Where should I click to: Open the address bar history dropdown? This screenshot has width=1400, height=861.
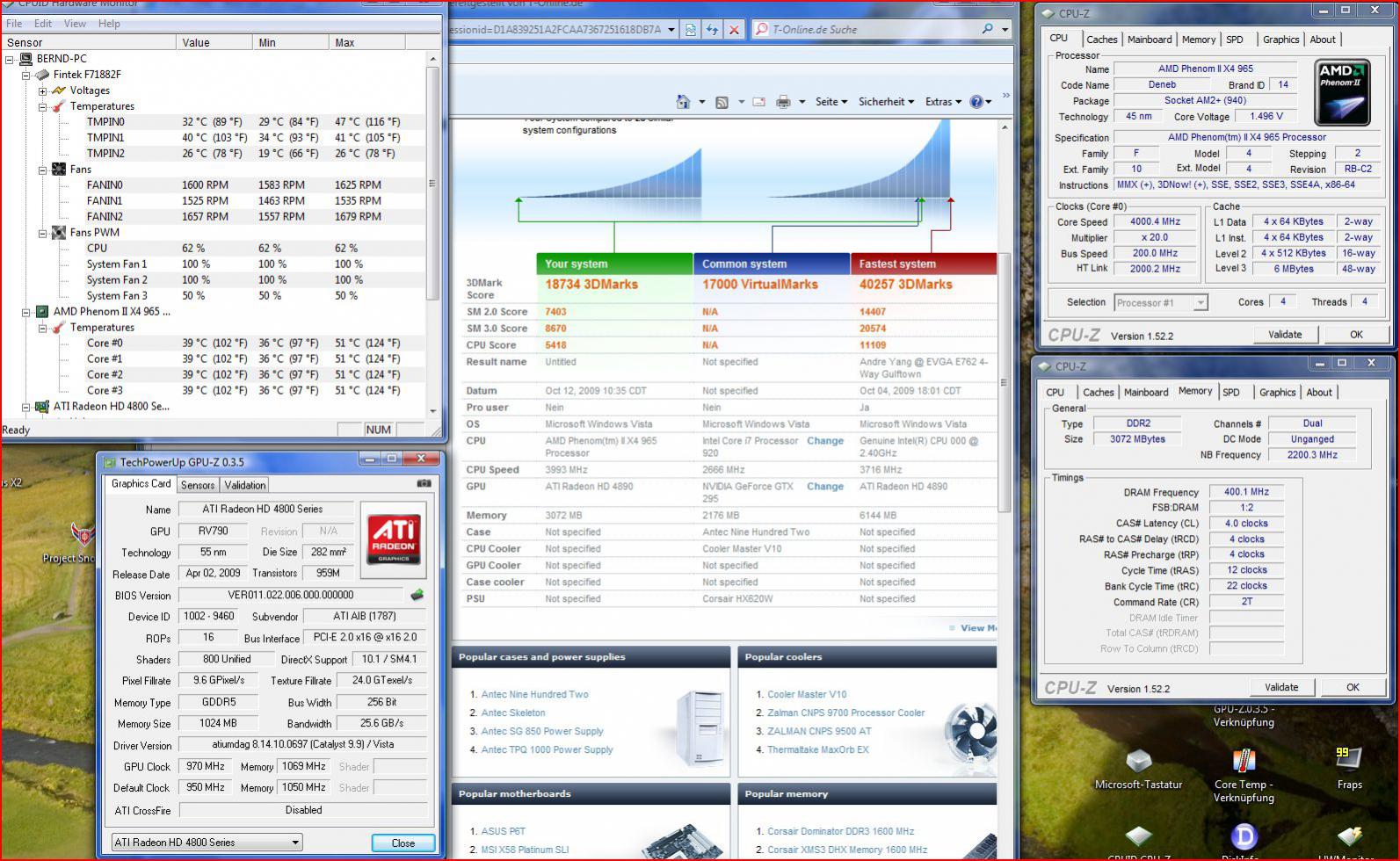671,29
